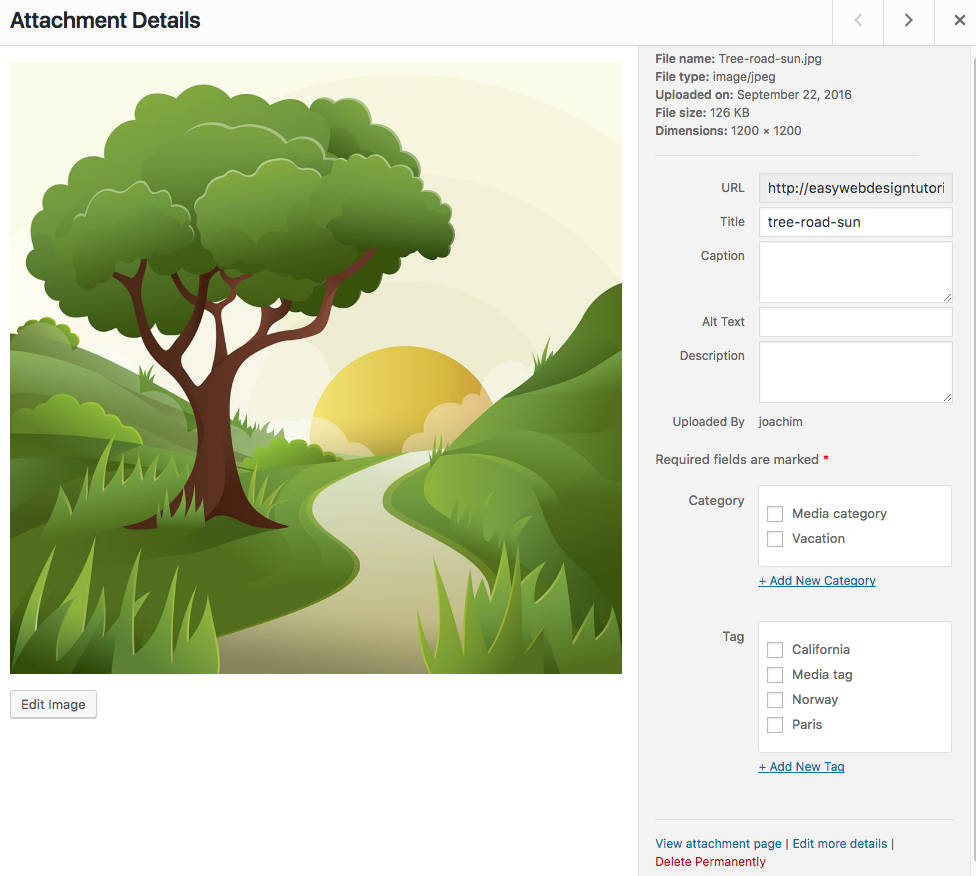Check the Vacation category checkbox
The image size is (976, 876).
pyautogui.click(x=775, y=539)
